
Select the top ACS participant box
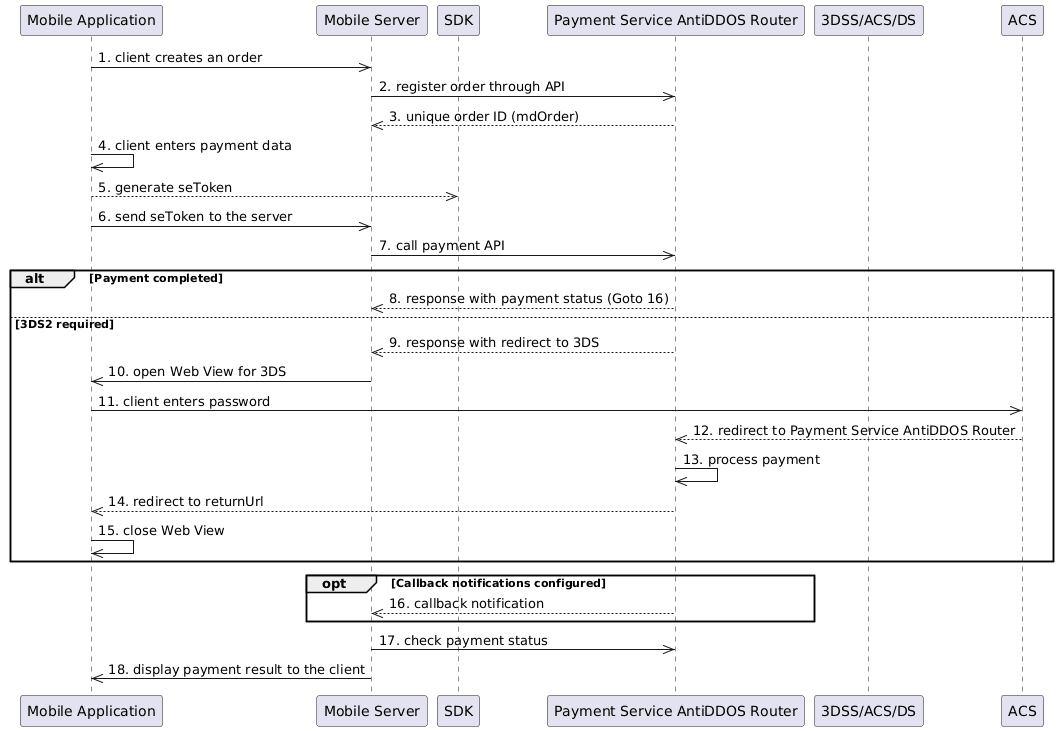[1022, 20]
